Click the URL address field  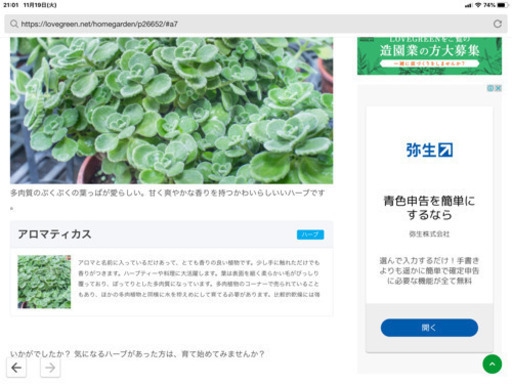(256, 24)
